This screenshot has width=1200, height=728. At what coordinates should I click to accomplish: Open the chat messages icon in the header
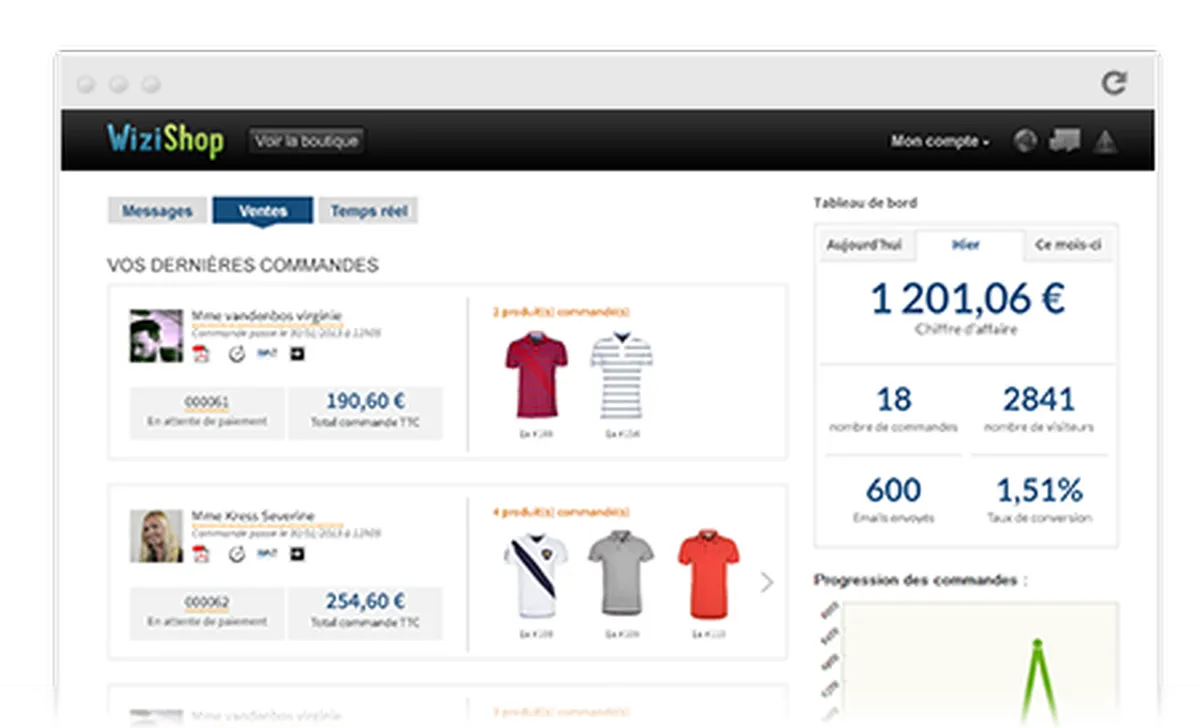1065,141
